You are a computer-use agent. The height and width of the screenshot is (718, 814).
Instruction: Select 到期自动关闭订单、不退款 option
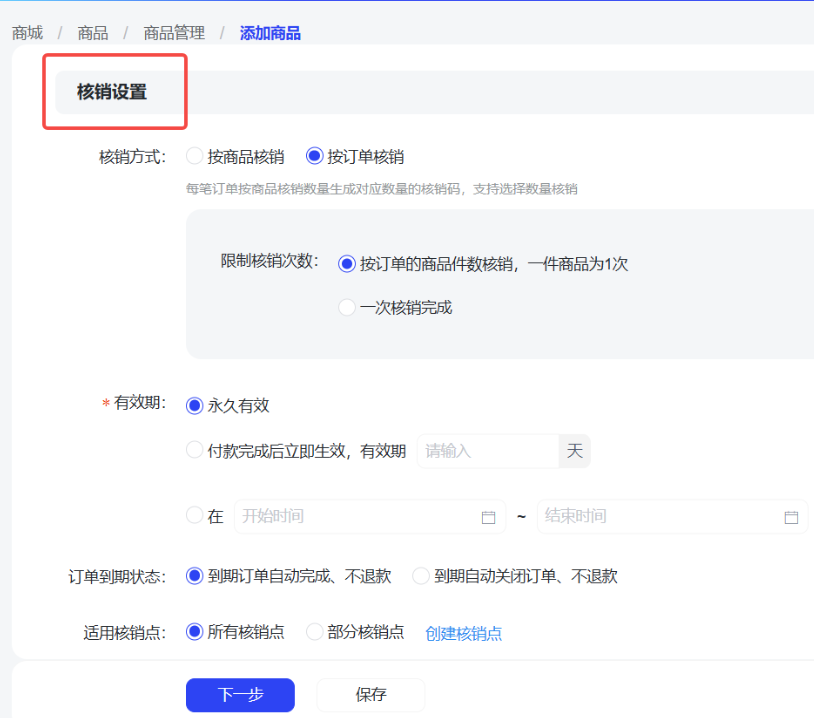[421, 576]
